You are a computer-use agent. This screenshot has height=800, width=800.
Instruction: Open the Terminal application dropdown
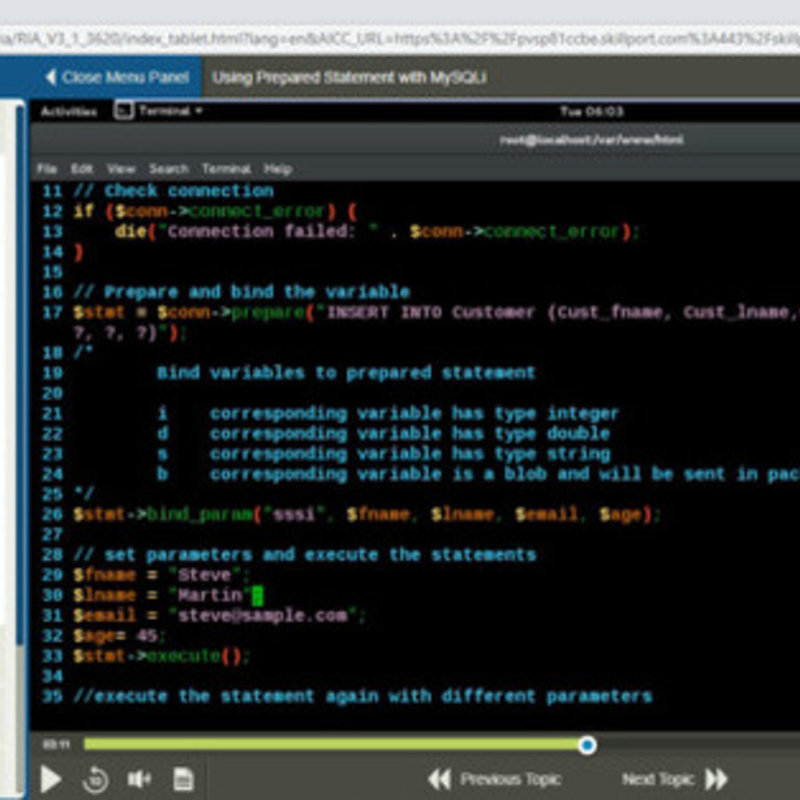click(x=171, y=111)
